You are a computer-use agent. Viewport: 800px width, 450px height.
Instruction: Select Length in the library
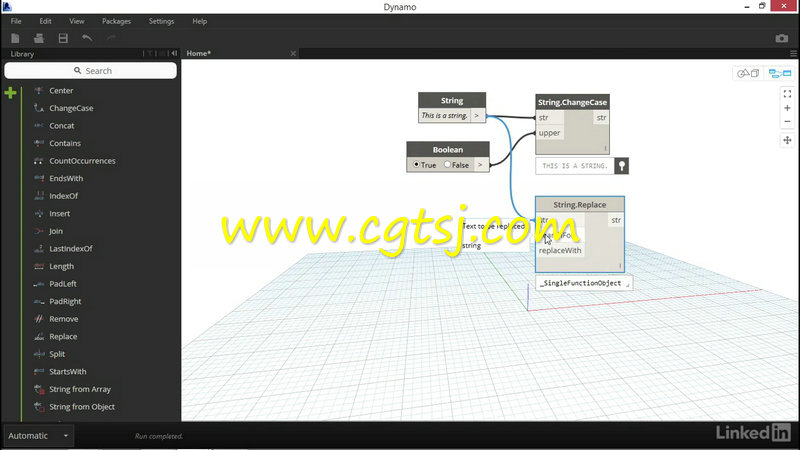tap(61, 266)
